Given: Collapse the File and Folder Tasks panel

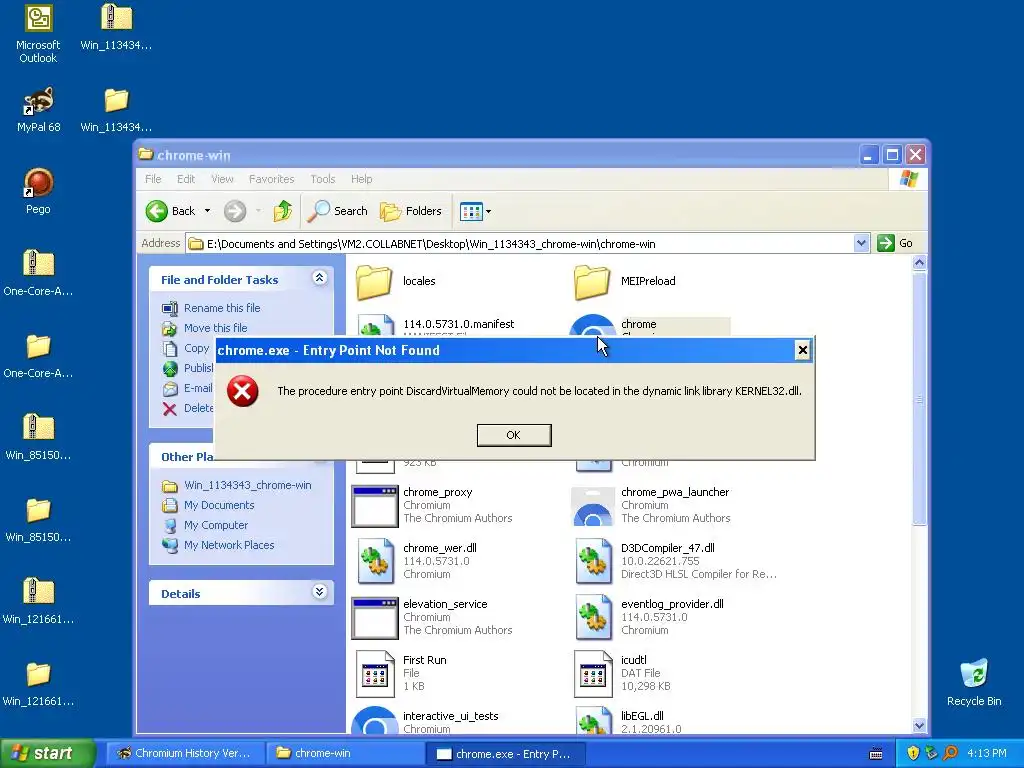Looking at the screenshot, I should point(319,278).
